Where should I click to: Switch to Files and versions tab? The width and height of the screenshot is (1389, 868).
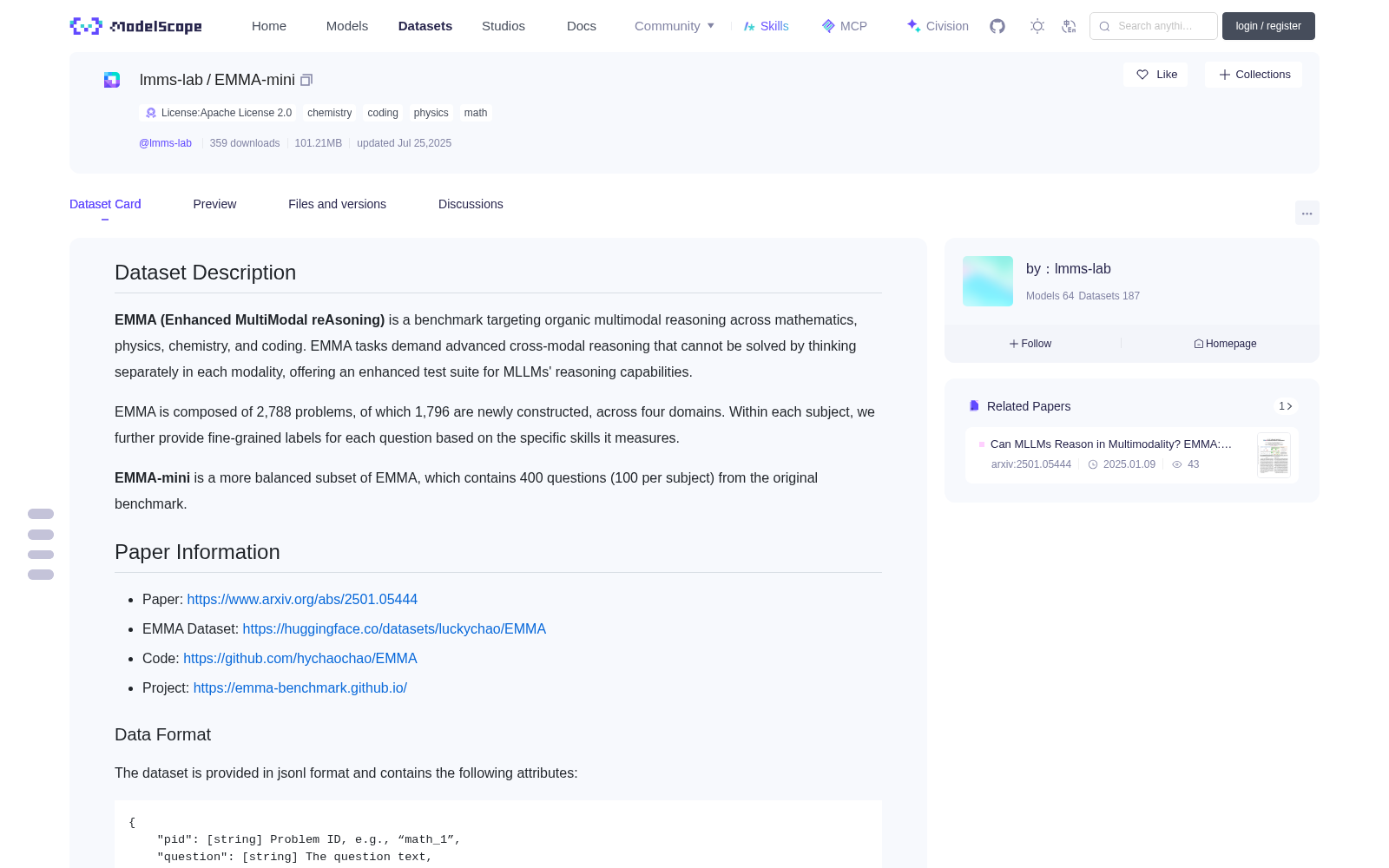337,204
